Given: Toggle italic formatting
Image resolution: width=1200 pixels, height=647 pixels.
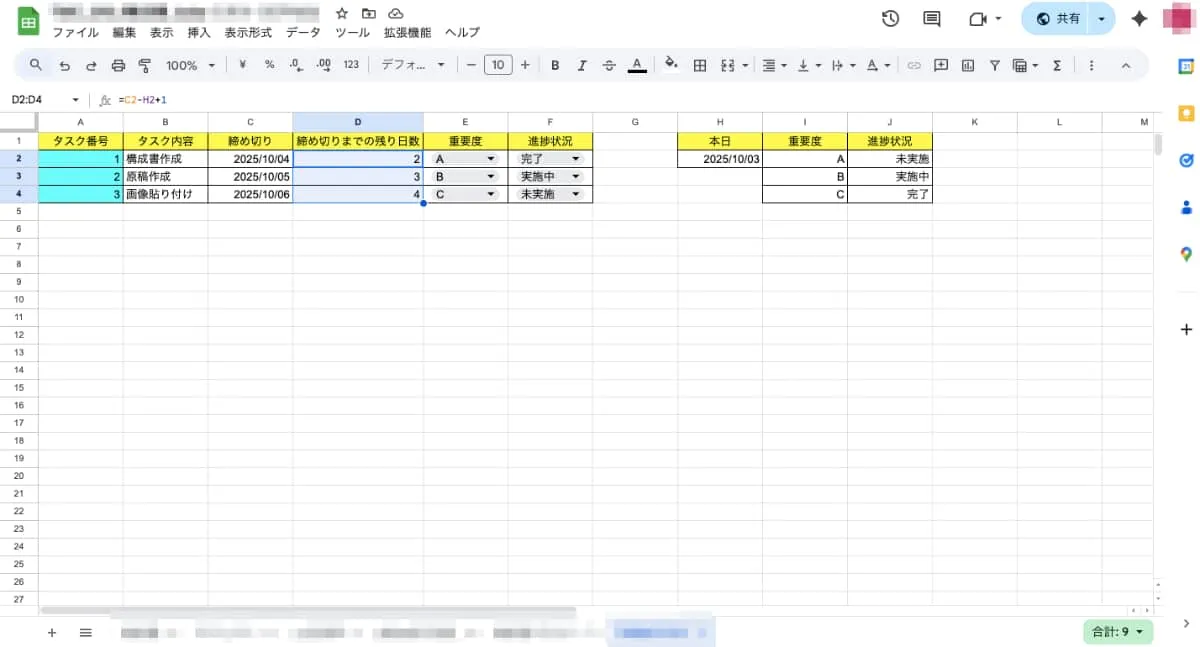Looking at the screenshot, I should pyautogui.click(x=582, y=66).
